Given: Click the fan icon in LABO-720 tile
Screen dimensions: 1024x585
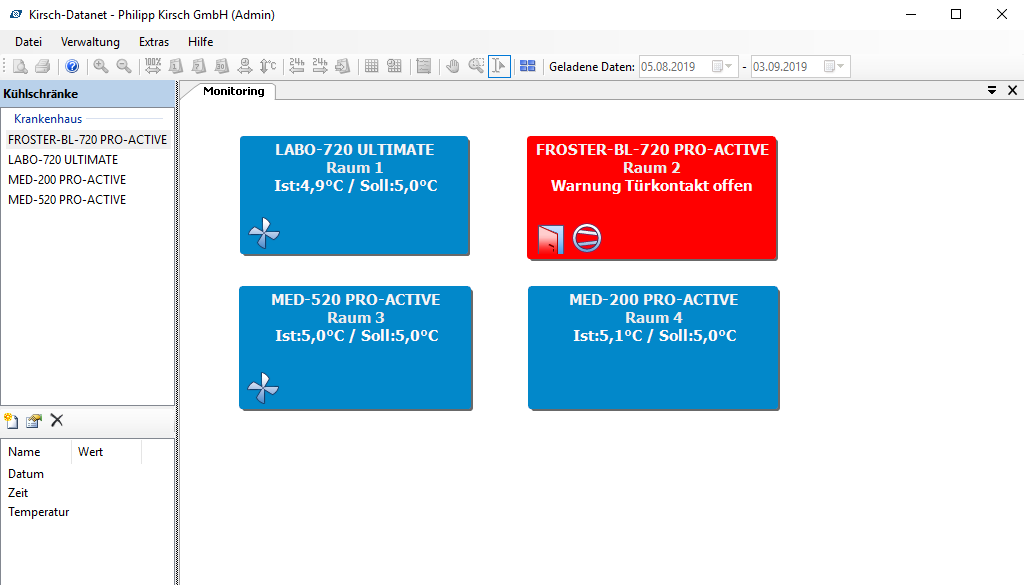Looking at the screenshot, I should (264, 233).
